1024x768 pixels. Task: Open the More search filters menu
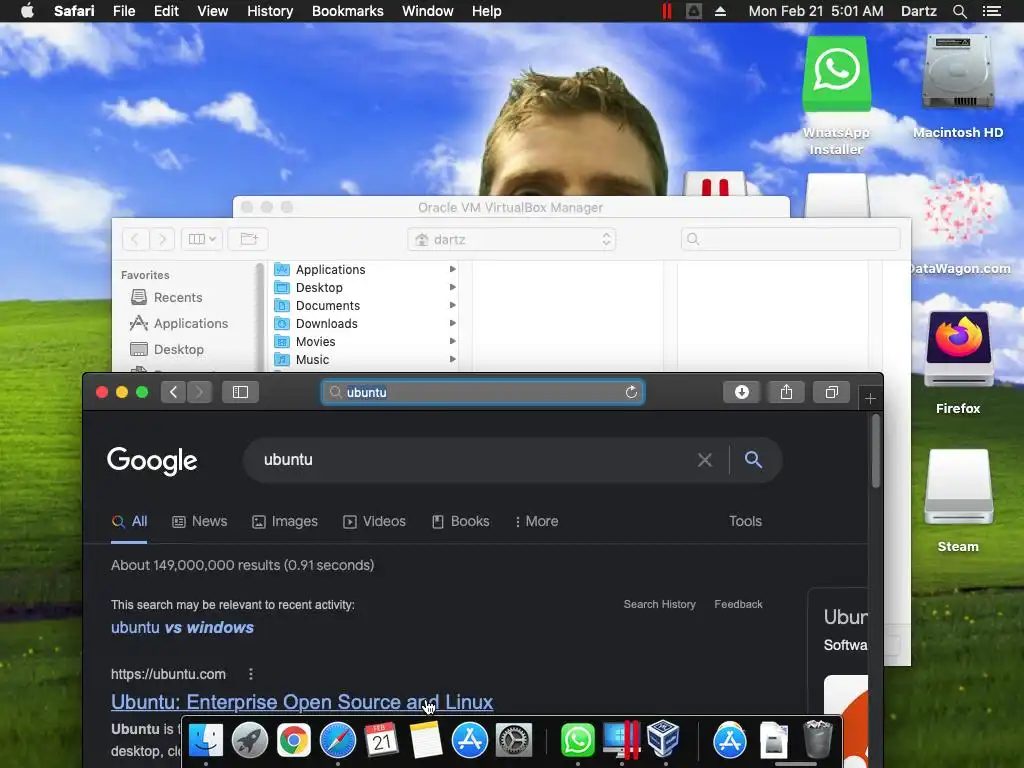coord(536,521)
